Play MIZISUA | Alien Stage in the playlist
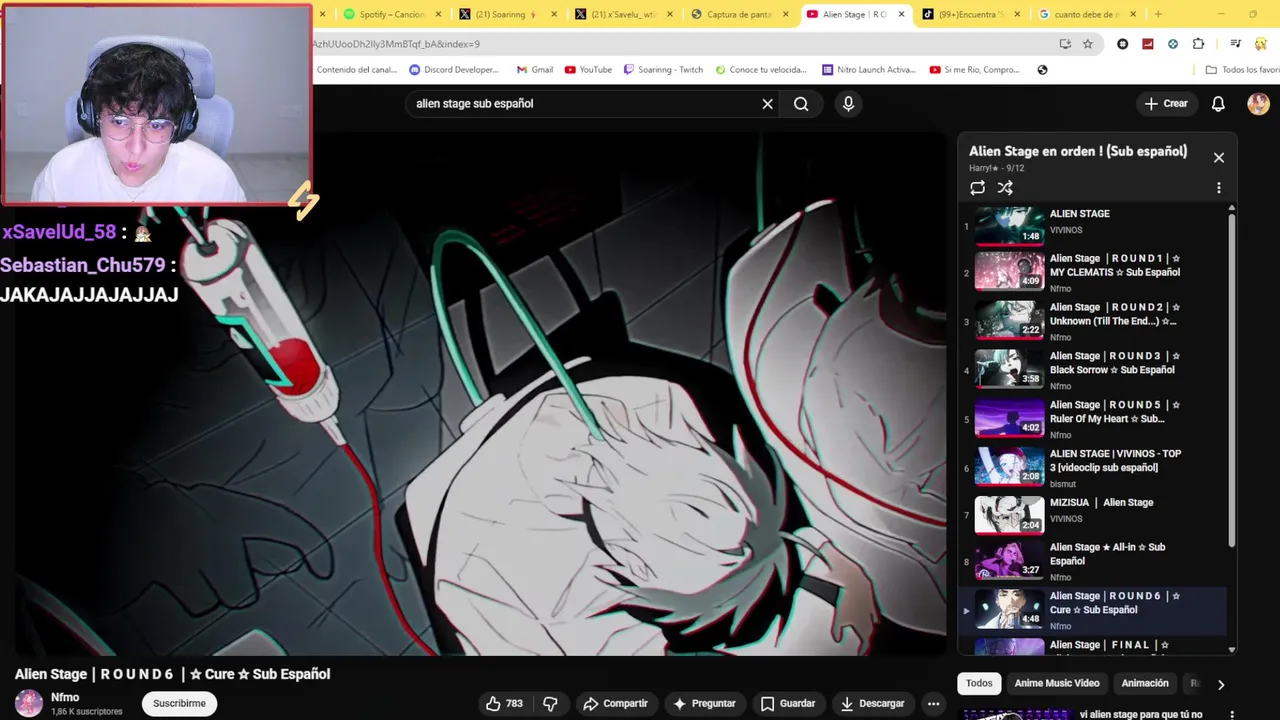The width and height of the screenshot is (1280, 720). [x=1092, y=515]
